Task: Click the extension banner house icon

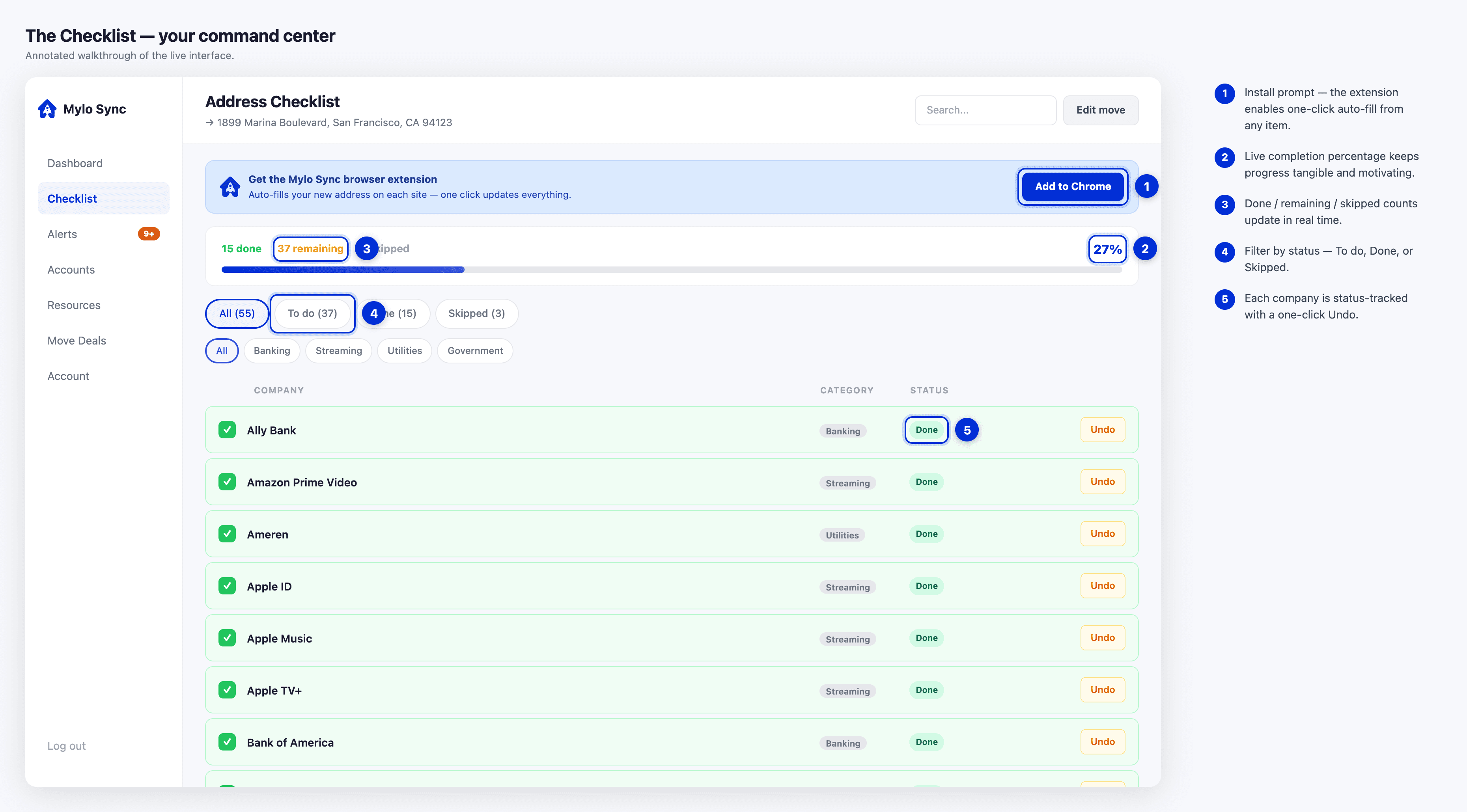Action: click(230, 187)
